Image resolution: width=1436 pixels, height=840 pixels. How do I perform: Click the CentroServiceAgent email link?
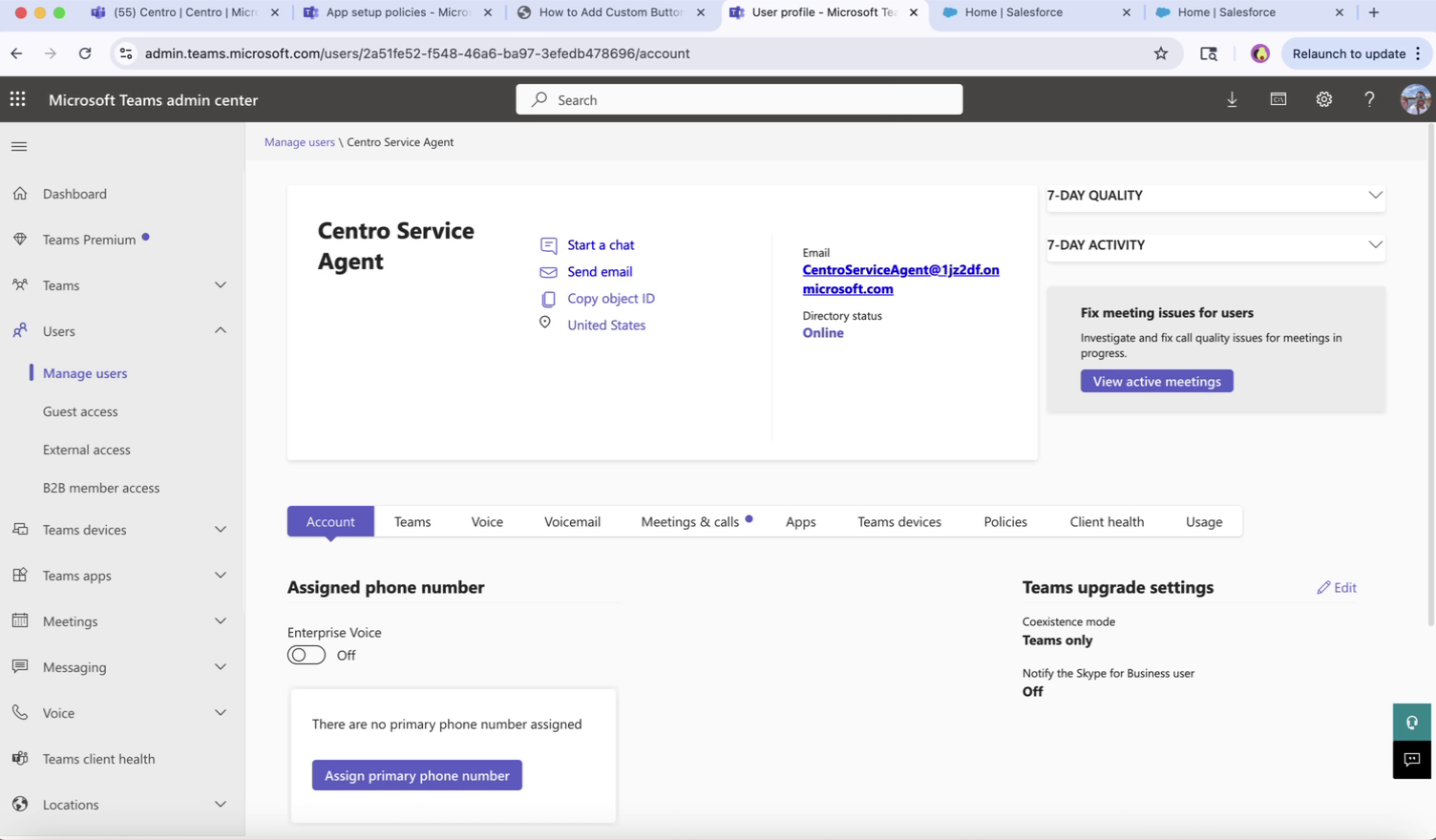pyautogui.click(x=900, y=280)
